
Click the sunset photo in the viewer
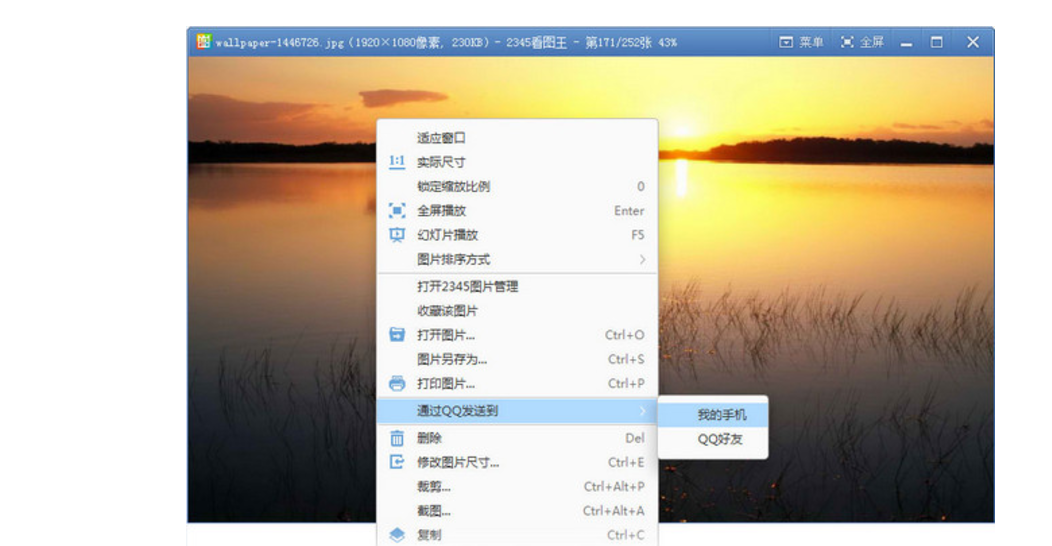pos(850,300)
